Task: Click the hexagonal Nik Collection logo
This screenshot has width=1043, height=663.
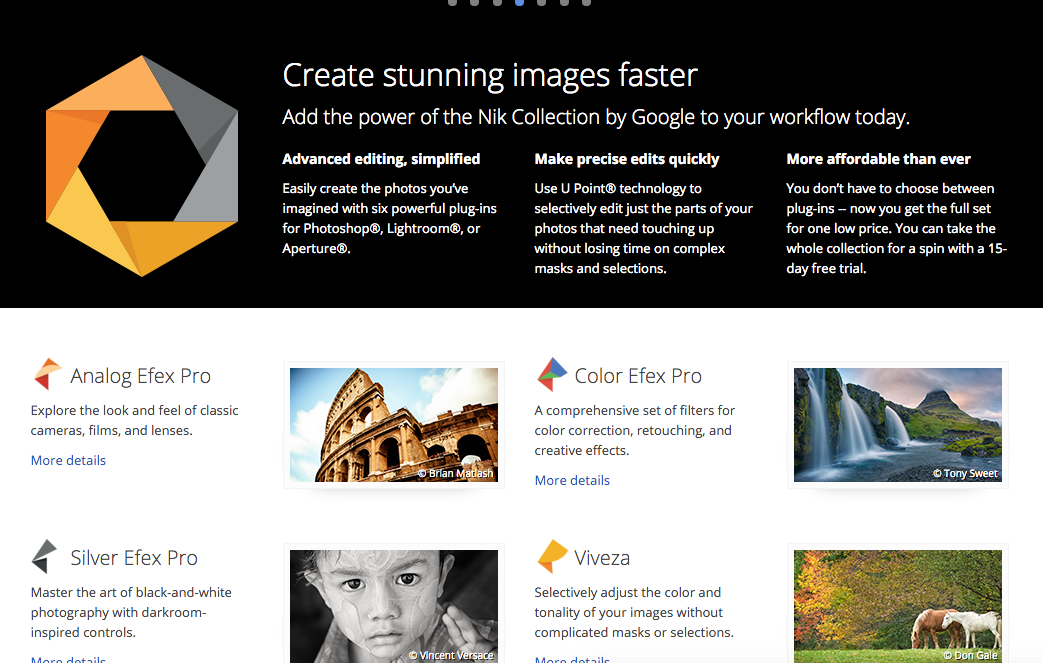Action: pos(141,166)
